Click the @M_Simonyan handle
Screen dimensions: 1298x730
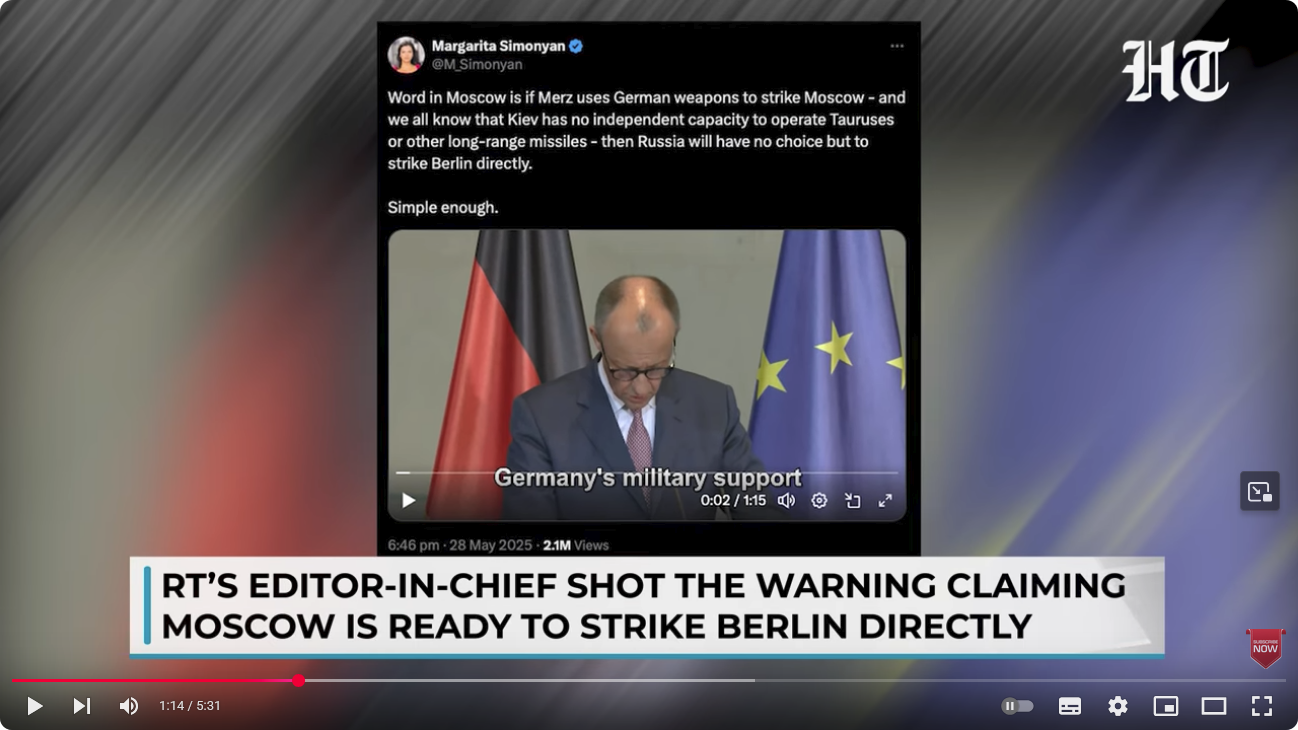pos(477,64)
